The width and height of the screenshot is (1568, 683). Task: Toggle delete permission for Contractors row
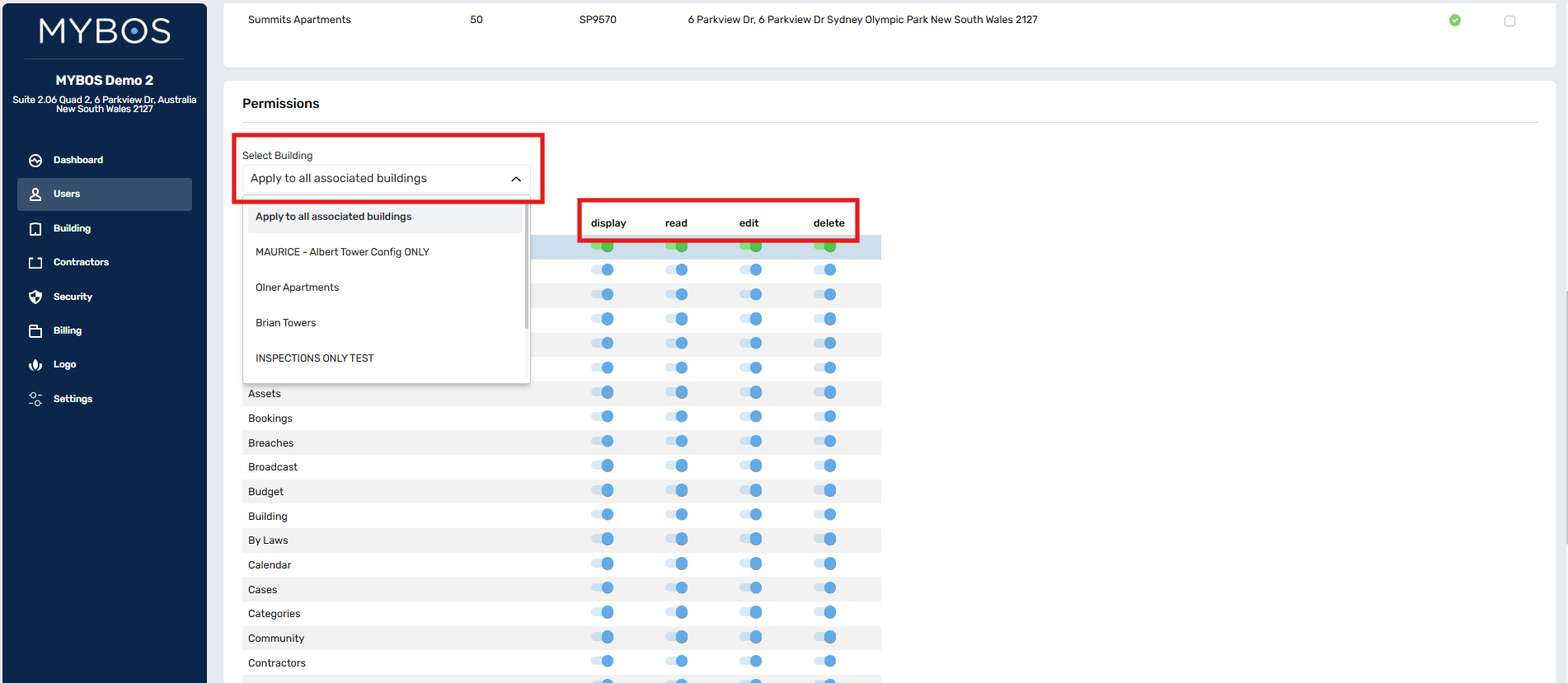[x=825, y=662]
